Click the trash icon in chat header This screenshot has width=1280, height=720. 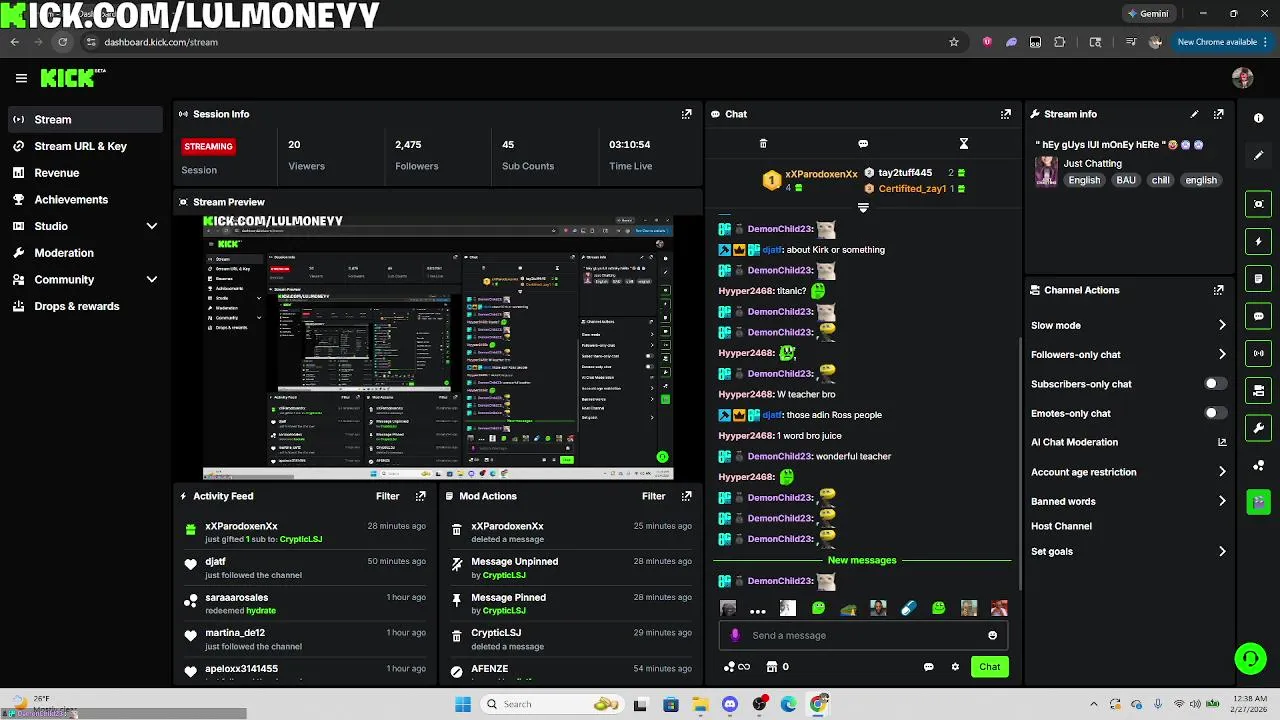coord(763,144)
